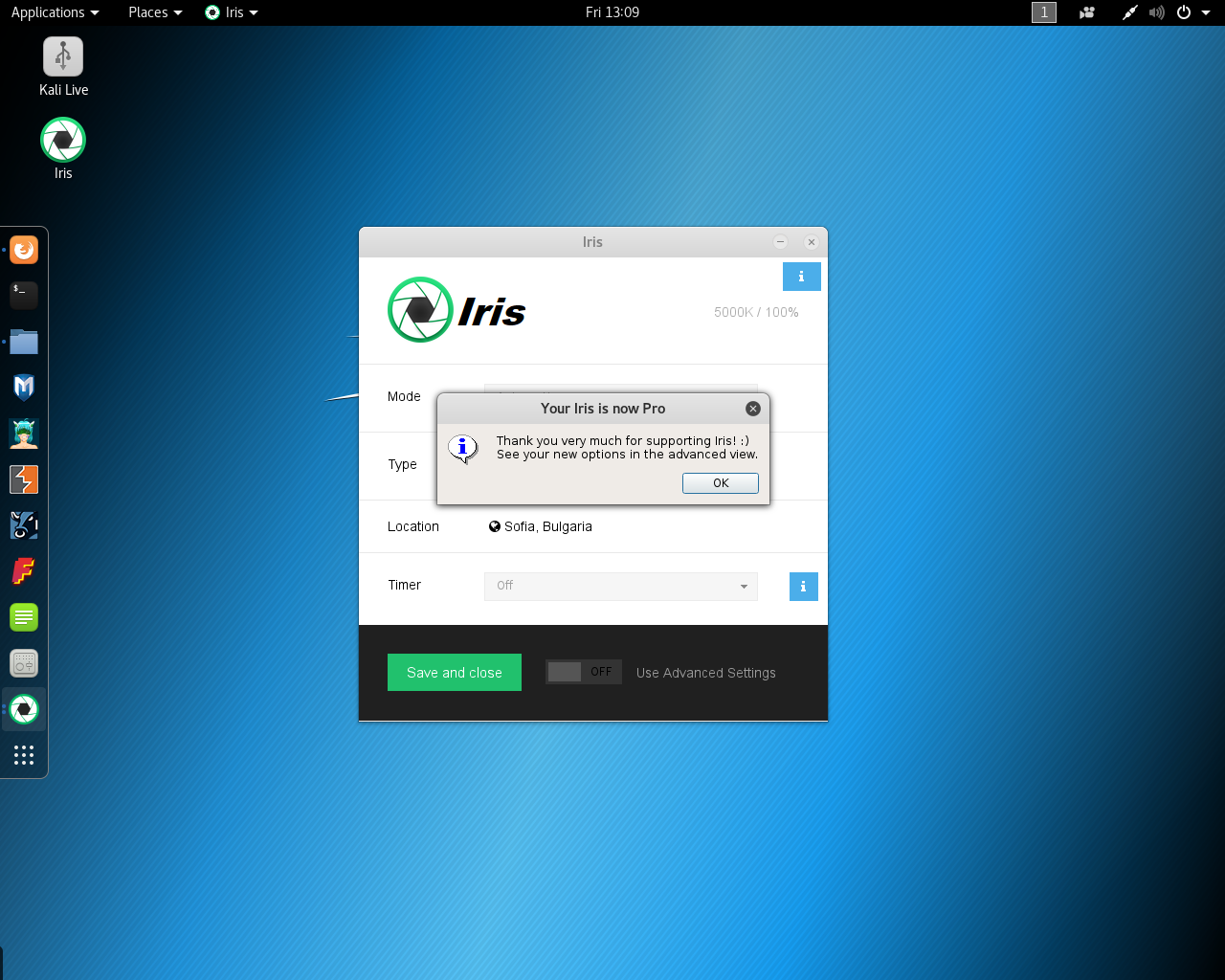Open the Places menu
Viewport: 1225px width, 980px height.
[x=155, y=12]
